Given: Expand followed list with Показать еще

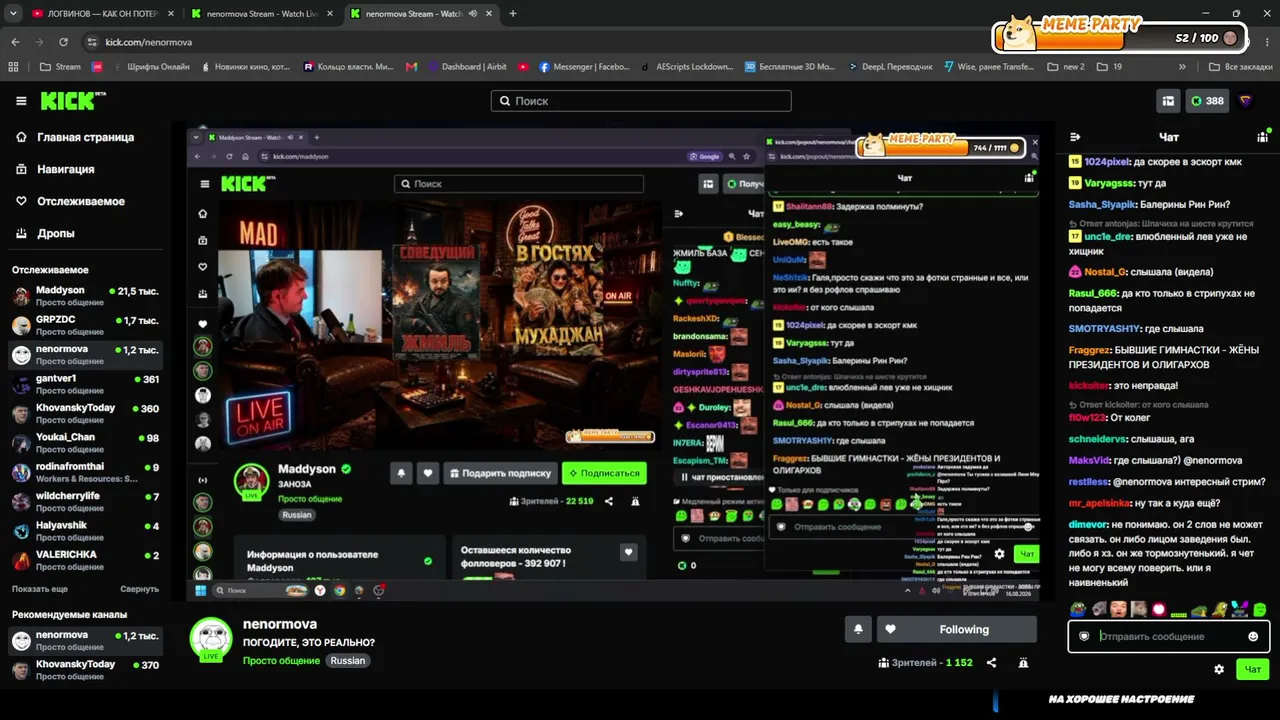Looking at the screenshot, I should point(40,589).
